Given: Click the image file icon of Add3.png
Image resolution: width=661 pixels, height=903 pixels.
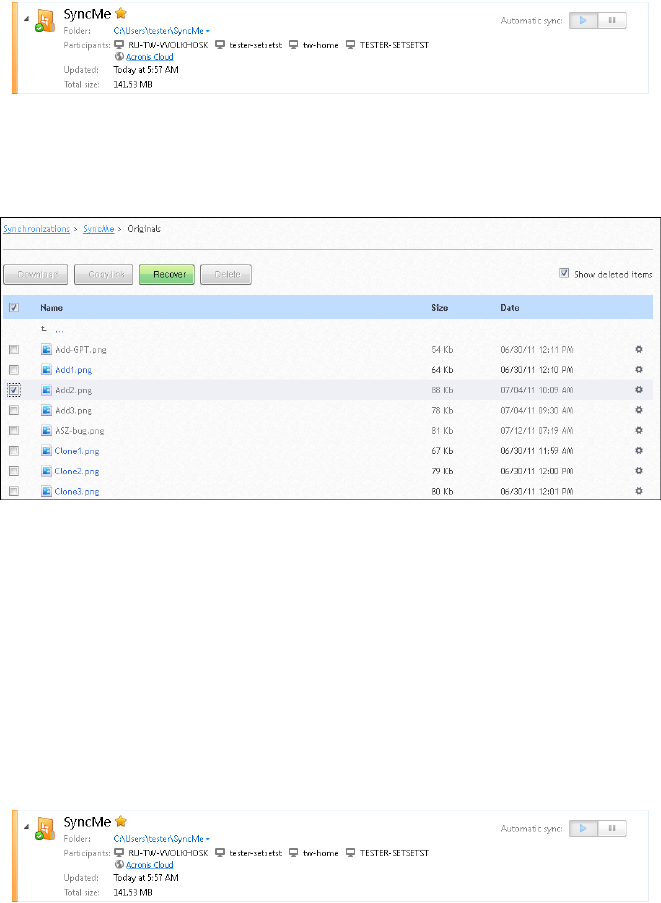Looking at the screenshot, I should click(x=47, y=410).
